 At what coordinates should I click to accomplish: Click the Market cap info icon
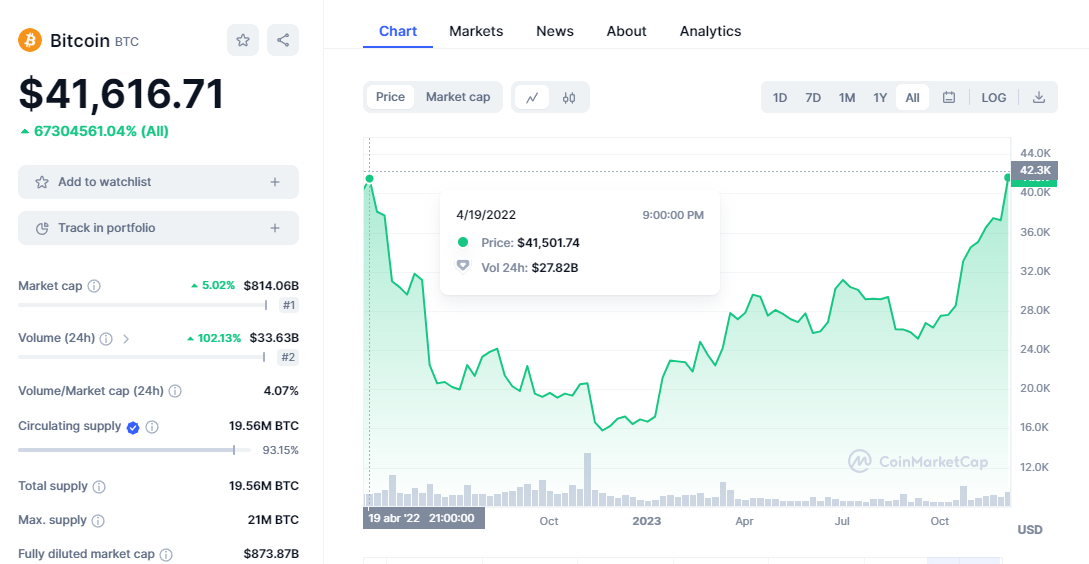coord(94,286)
